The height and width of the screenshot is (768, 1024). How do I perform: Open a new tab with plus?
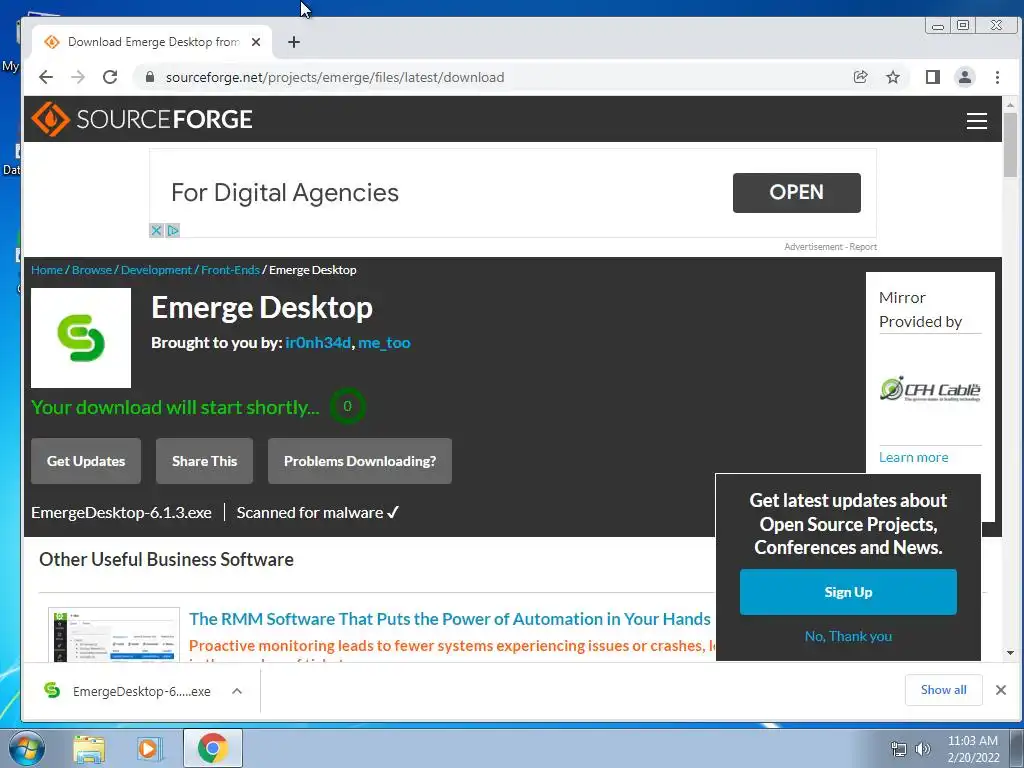tap(294, 42)
